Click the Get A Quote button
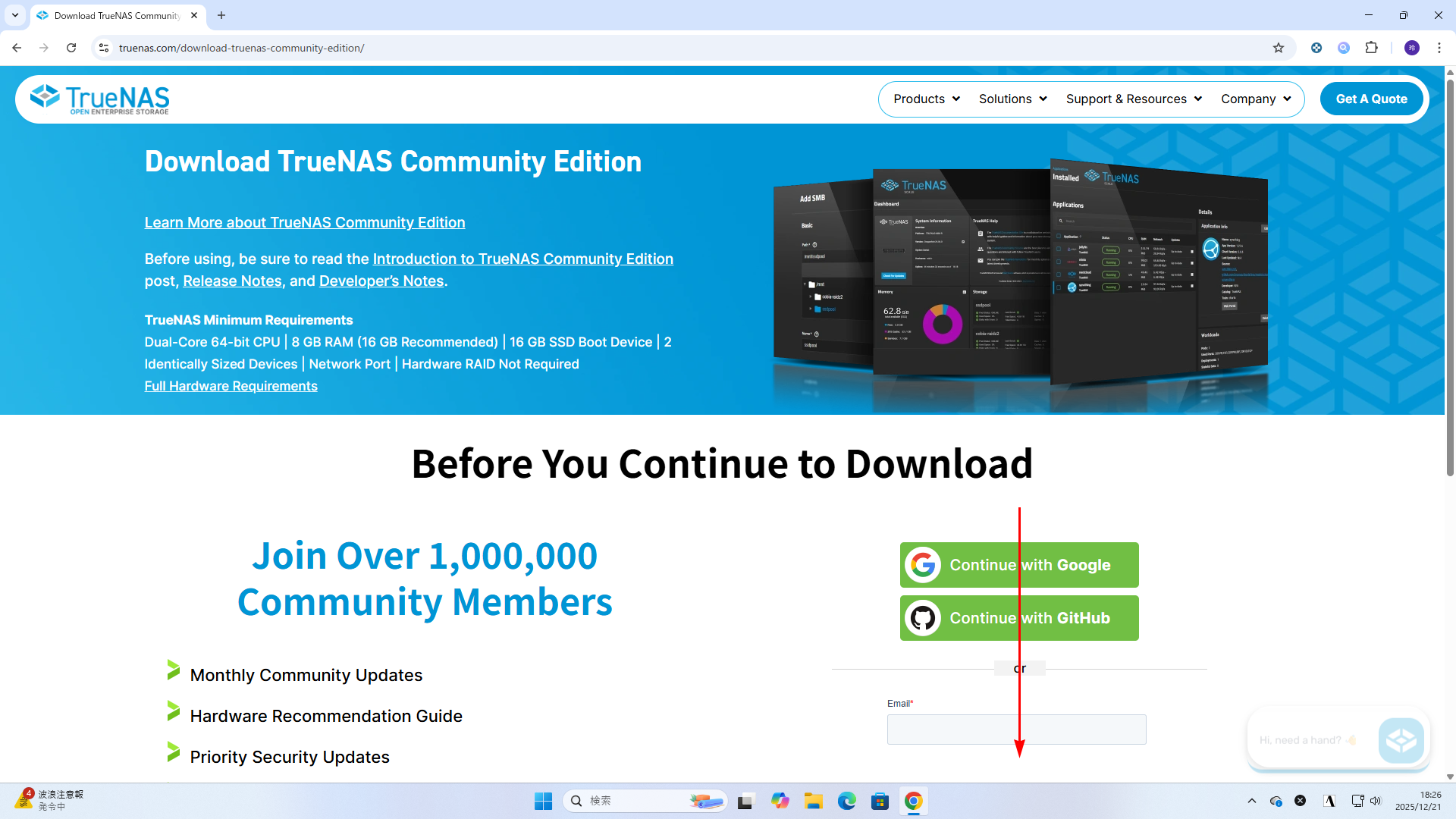This screenshot has height=819, width=1456. 1371,99
